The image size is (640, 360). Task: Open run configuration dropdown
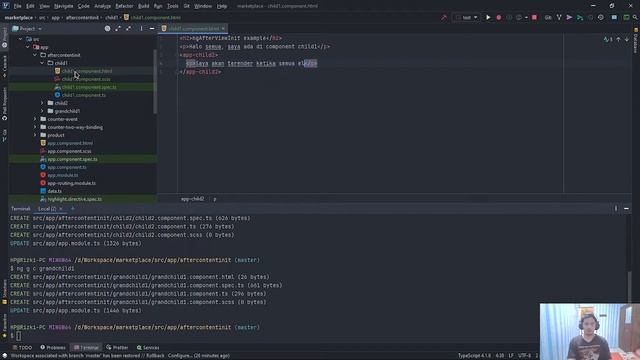coord(466,18)
